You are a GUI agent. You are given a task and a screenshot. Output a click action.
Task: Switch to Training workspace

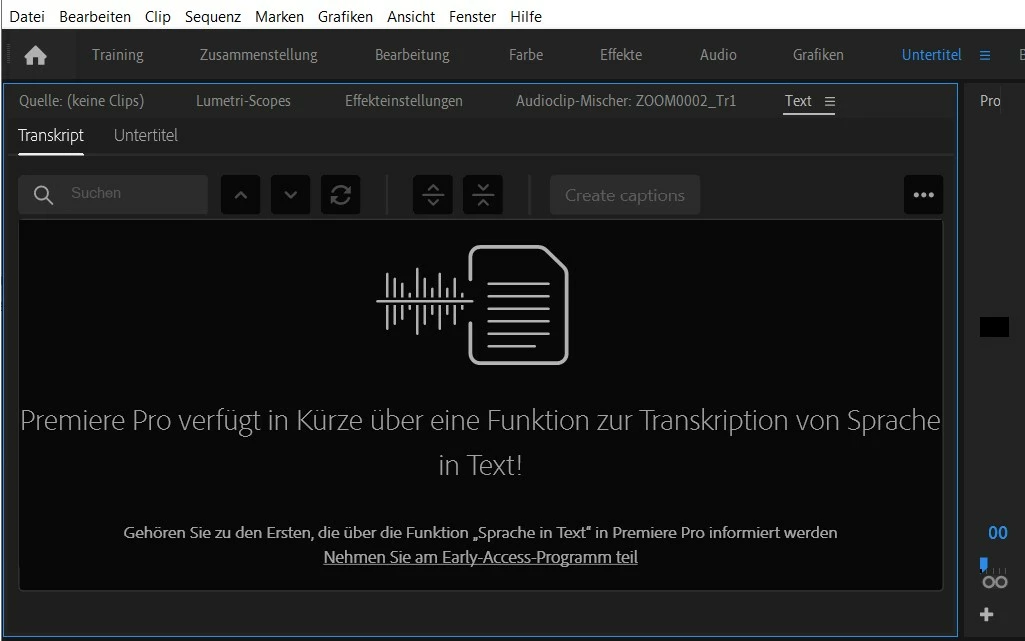click(x=118, y=55)
